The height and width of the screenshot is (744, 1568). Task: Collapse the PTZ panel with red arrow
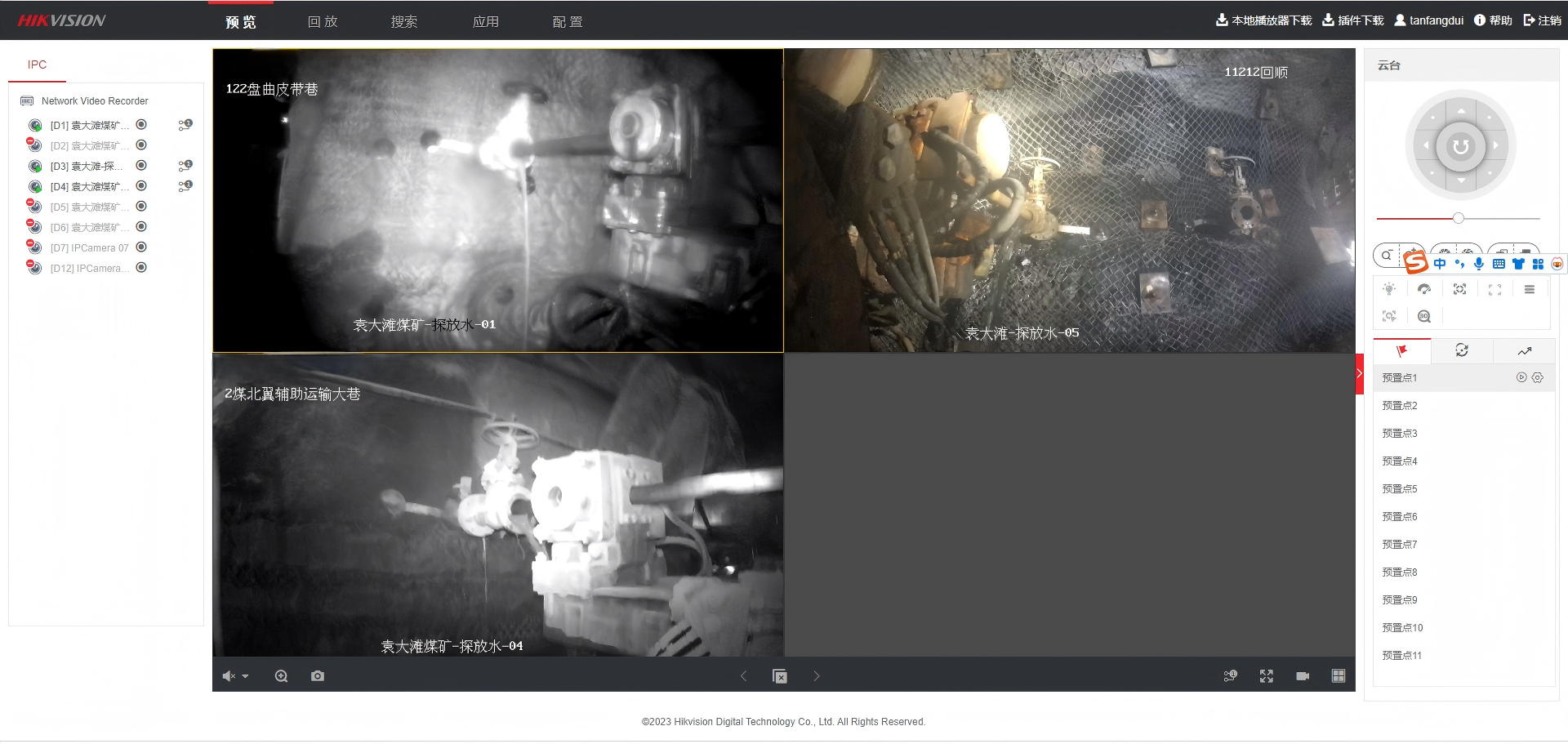tap(1360, 374)
